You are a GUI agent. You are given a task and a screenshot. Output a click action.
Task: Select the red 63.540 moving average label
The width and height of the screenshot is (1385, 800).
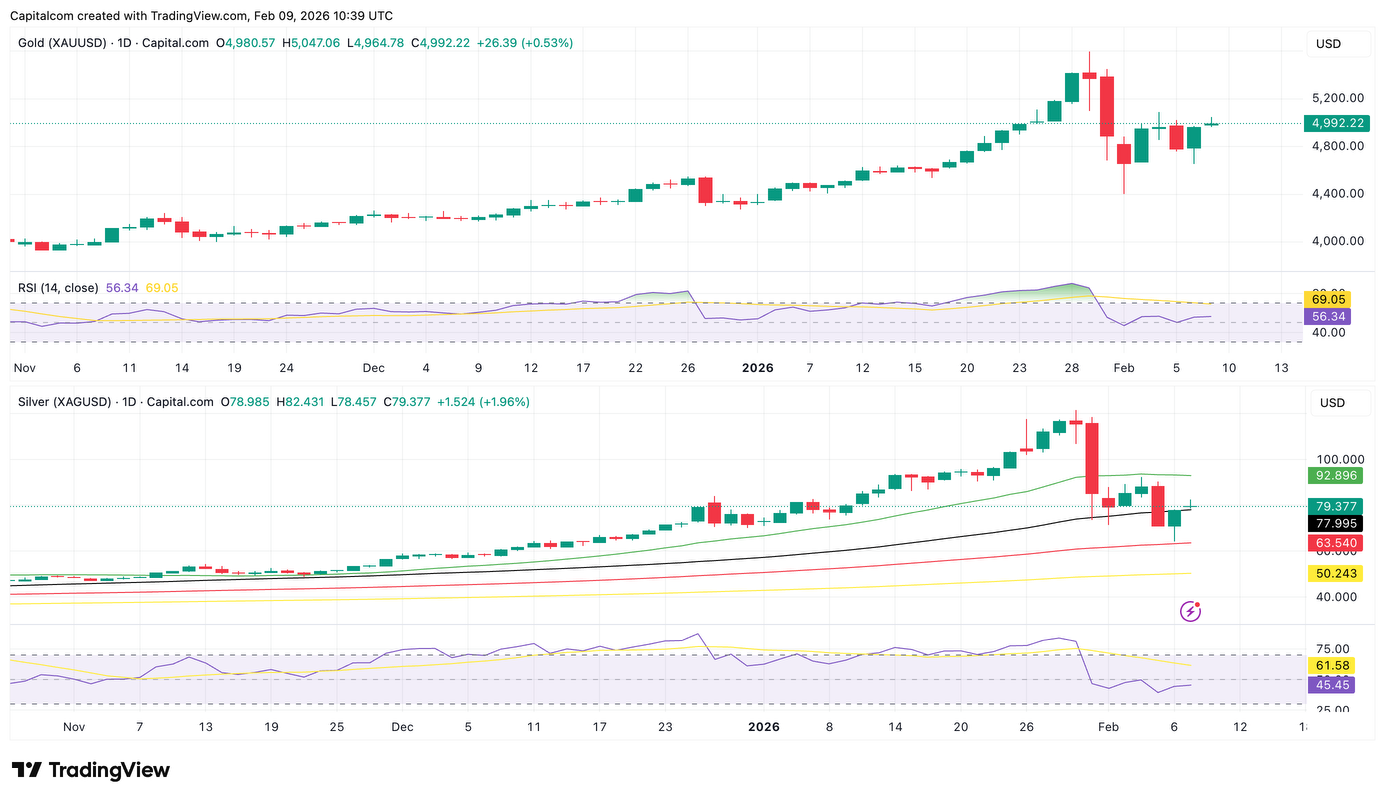[x=1335, y=542]
